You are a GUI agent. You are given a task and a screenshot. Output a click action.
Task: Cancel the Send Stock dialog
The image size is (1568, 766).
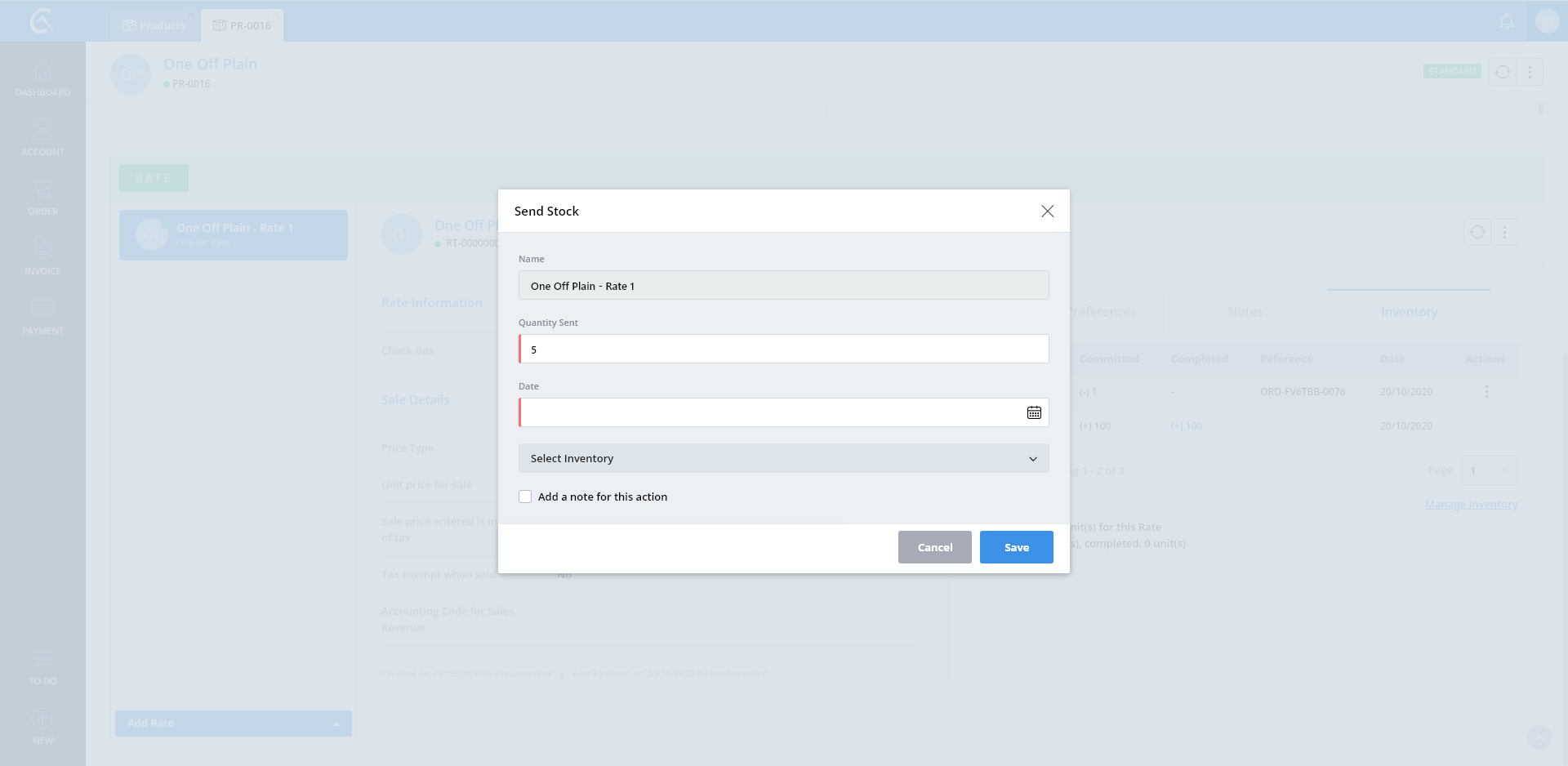click(x=934, y=547)
